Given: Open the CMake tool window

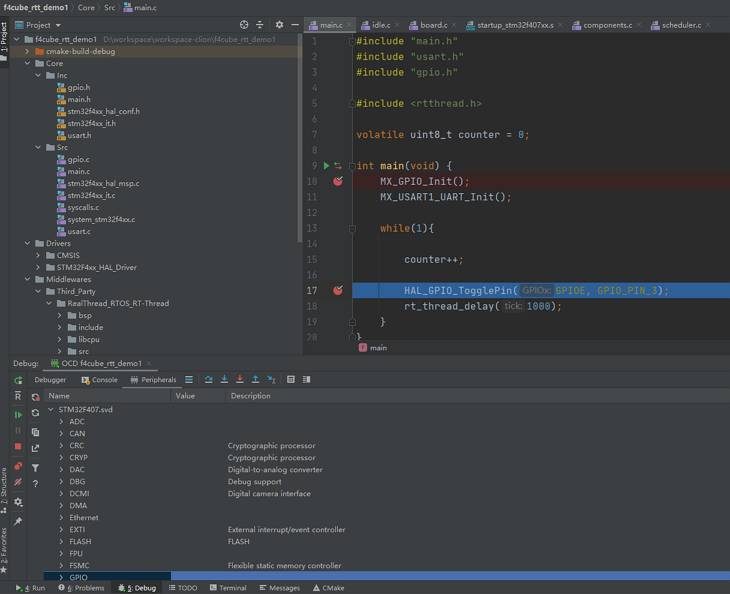Looking at the screenshot, I should coord(329,588).
